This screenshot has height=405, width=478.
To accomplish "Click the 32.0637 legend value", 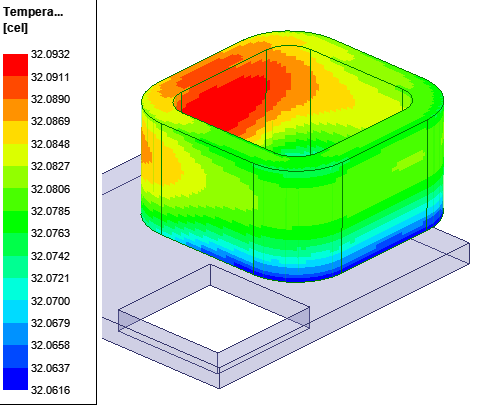I will [x=50, y=368].
